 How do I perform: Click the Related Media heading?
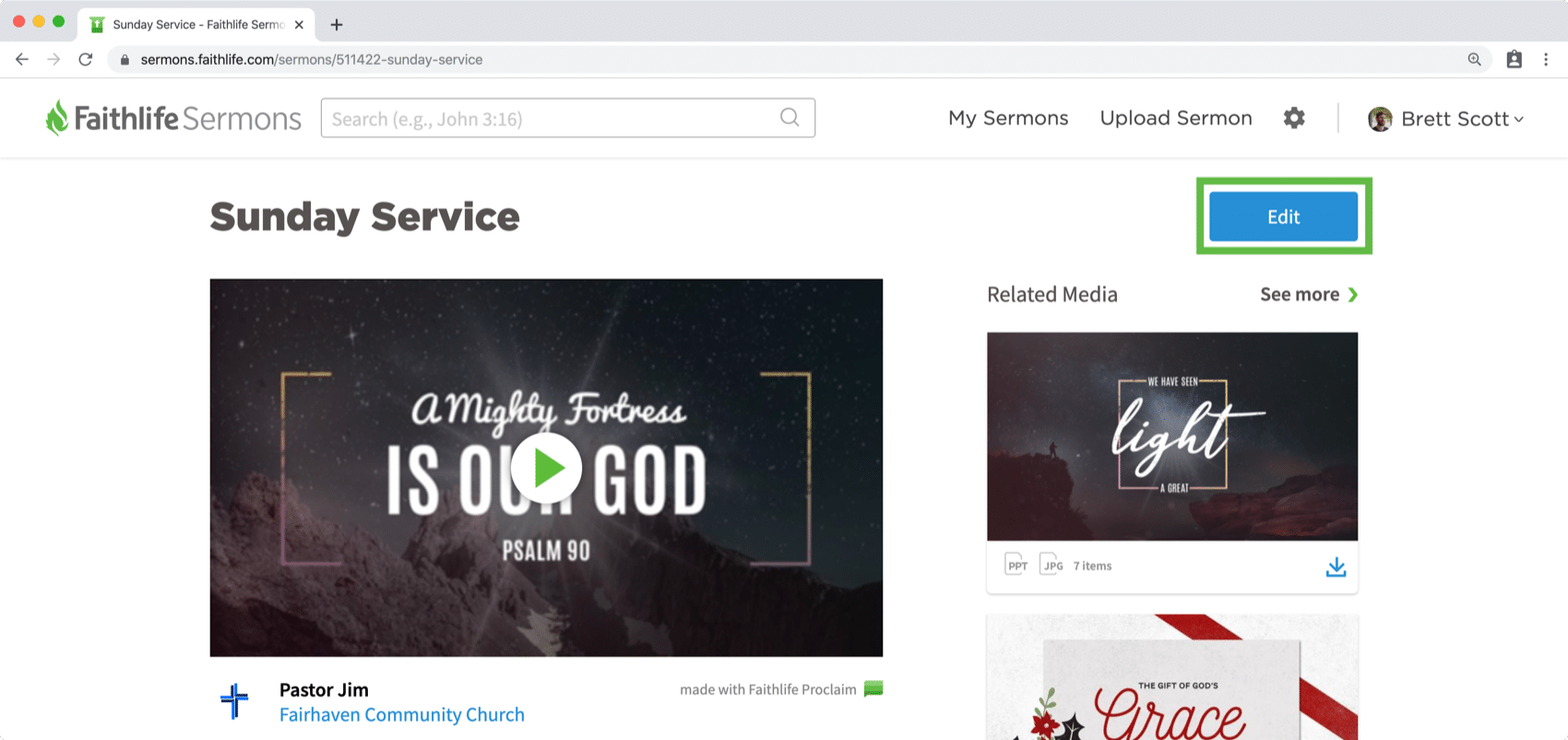(x=1052, y=294)
